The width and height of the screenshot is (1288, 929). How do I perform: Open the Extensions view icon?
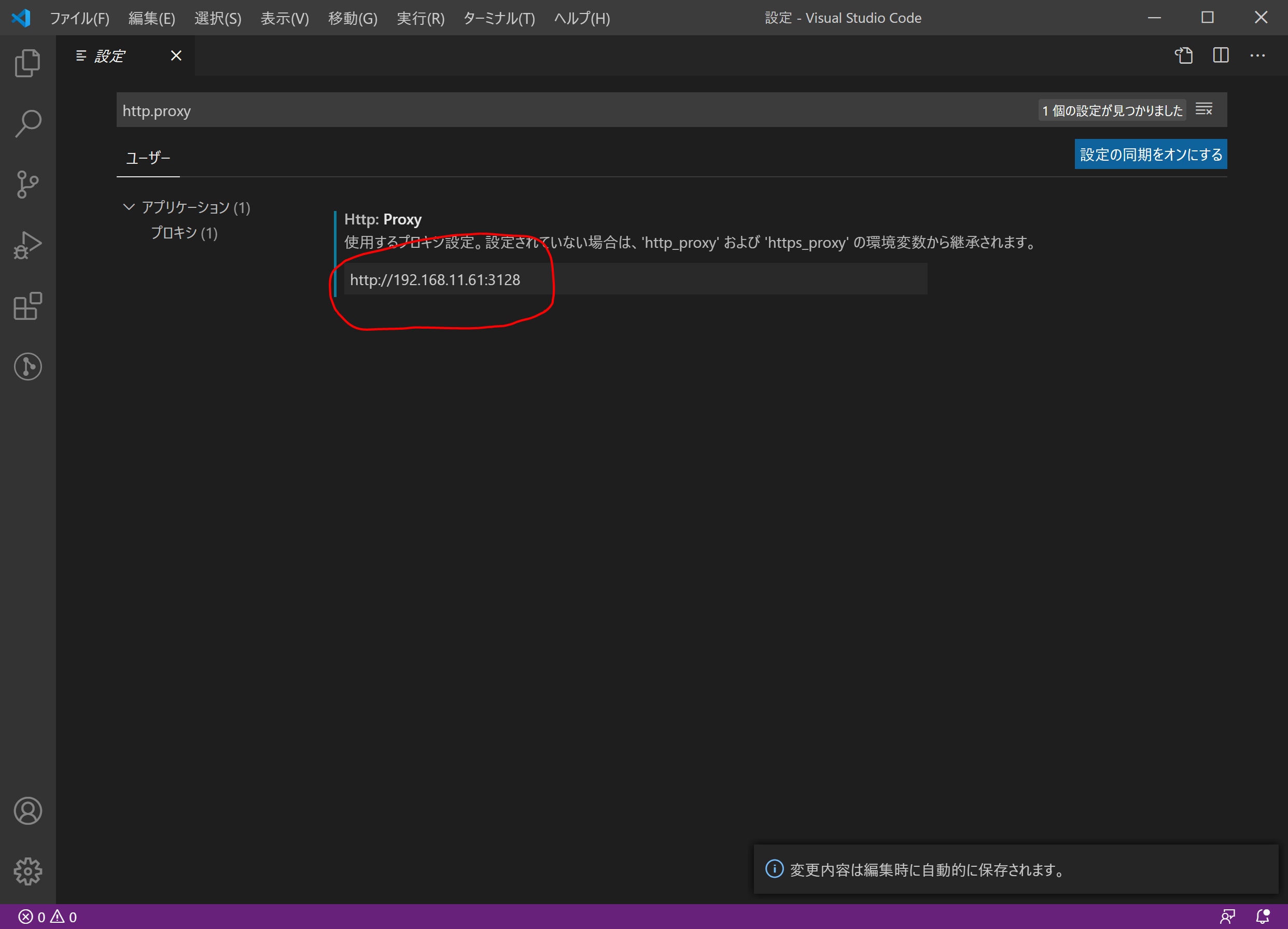pos(27,306)
